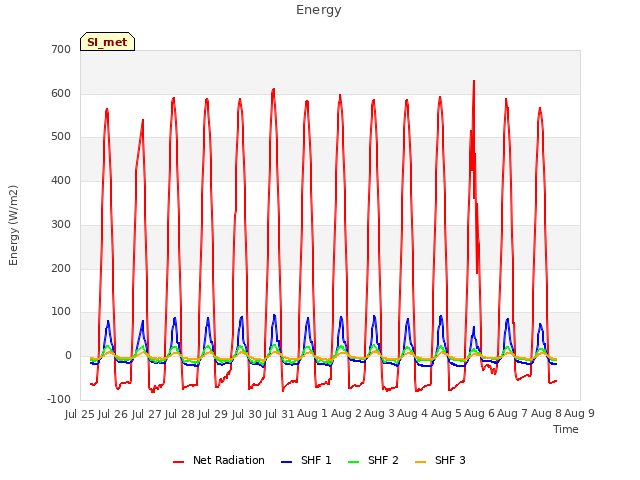640x480 pixels.
Task: Toggle SHF 2 series in legend
Action: pos(373,460)
